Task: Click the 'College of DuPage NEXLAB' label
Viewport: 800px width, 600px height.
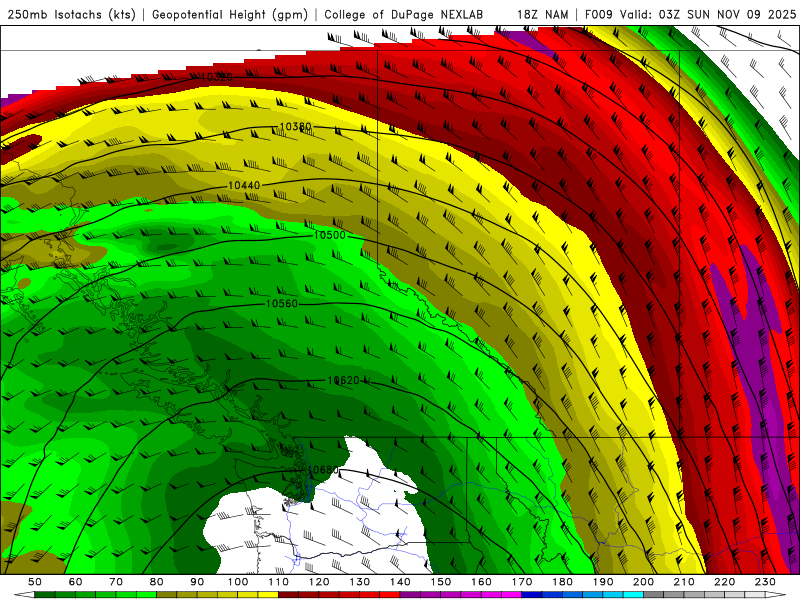Action: point(404,15)
